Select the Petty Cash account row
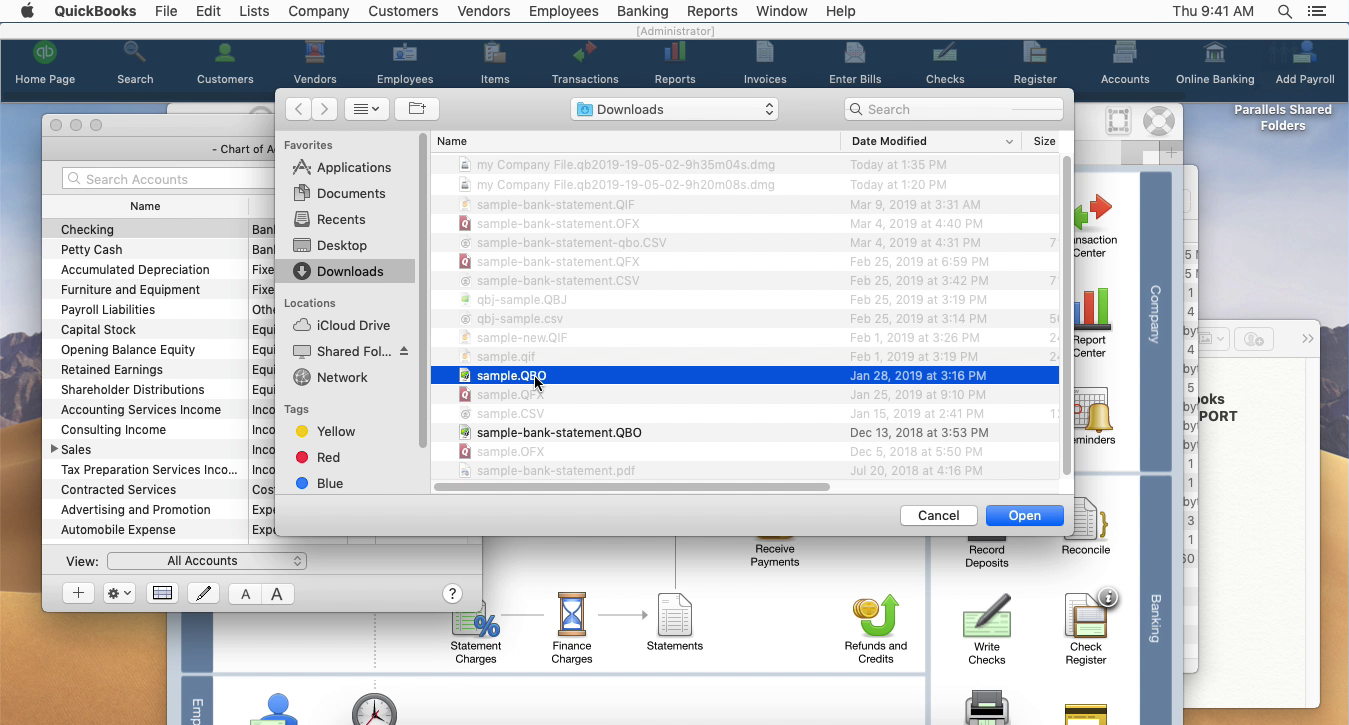Image resolution: width=1349 pixels, height=725 pixels. click(160, 249)
